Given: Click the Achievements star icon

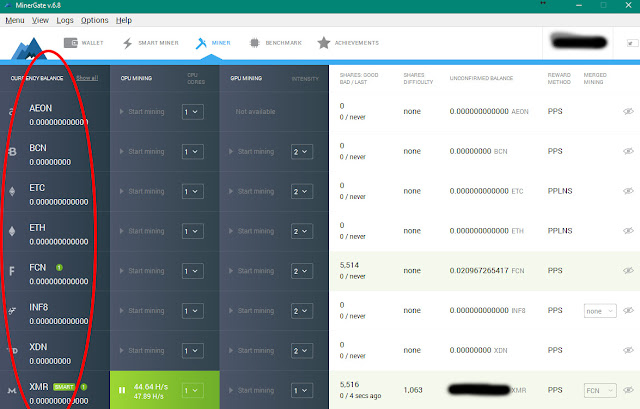Looking at the screenshot, I should [x=324, y=42].
